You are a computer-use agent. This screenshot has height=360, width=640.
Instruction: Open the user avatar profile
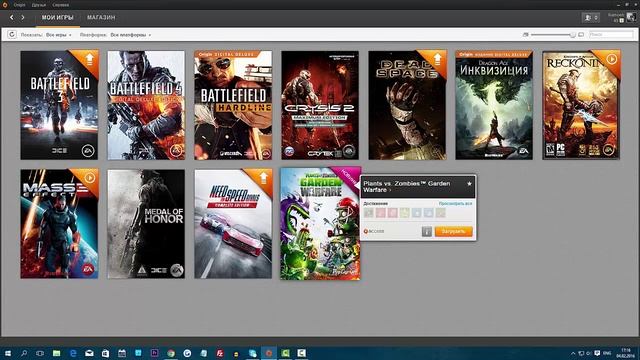[631, 17]
